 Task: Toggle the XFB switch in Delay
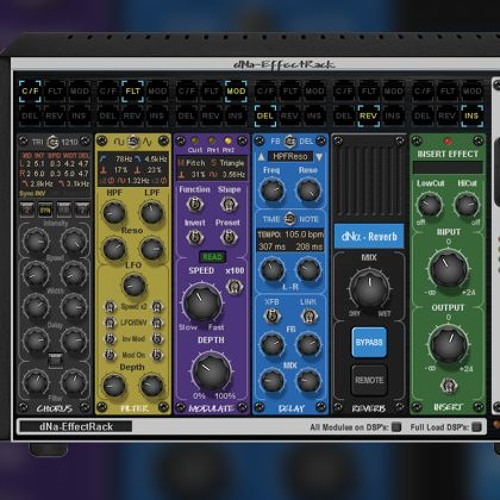[272, 316]
